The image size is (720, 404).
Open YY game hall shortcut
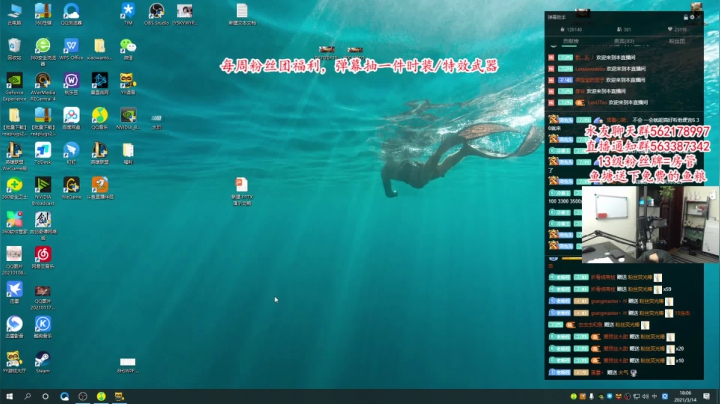pos(14,362)
